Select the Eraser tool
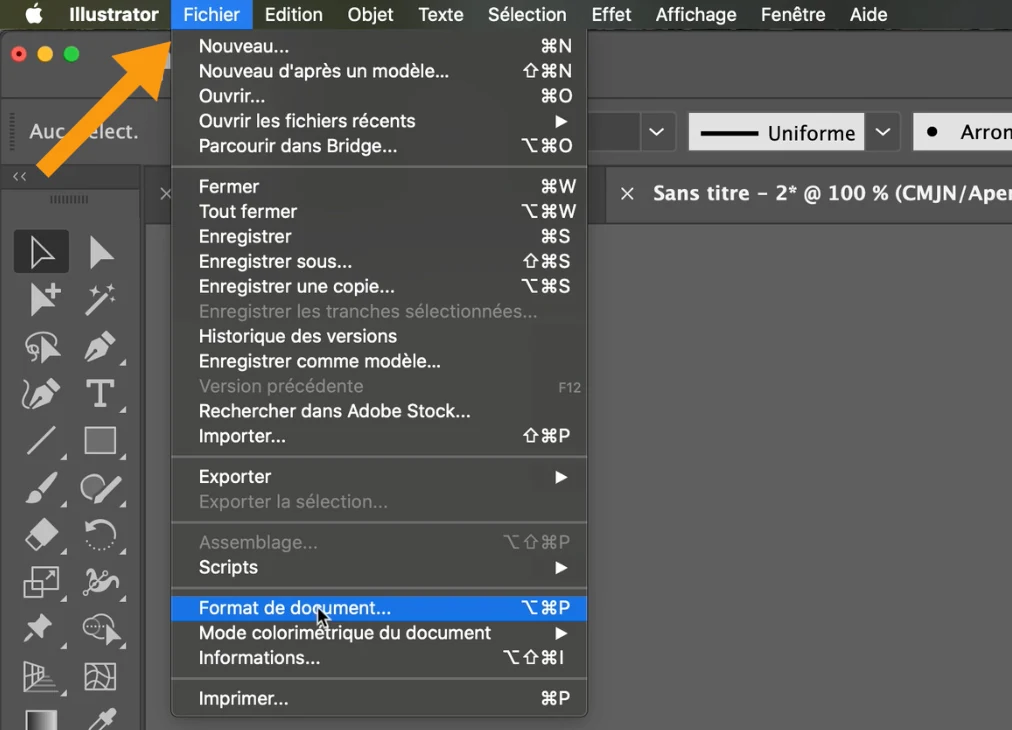This screenshot has height=730, width=1012. 41,536
